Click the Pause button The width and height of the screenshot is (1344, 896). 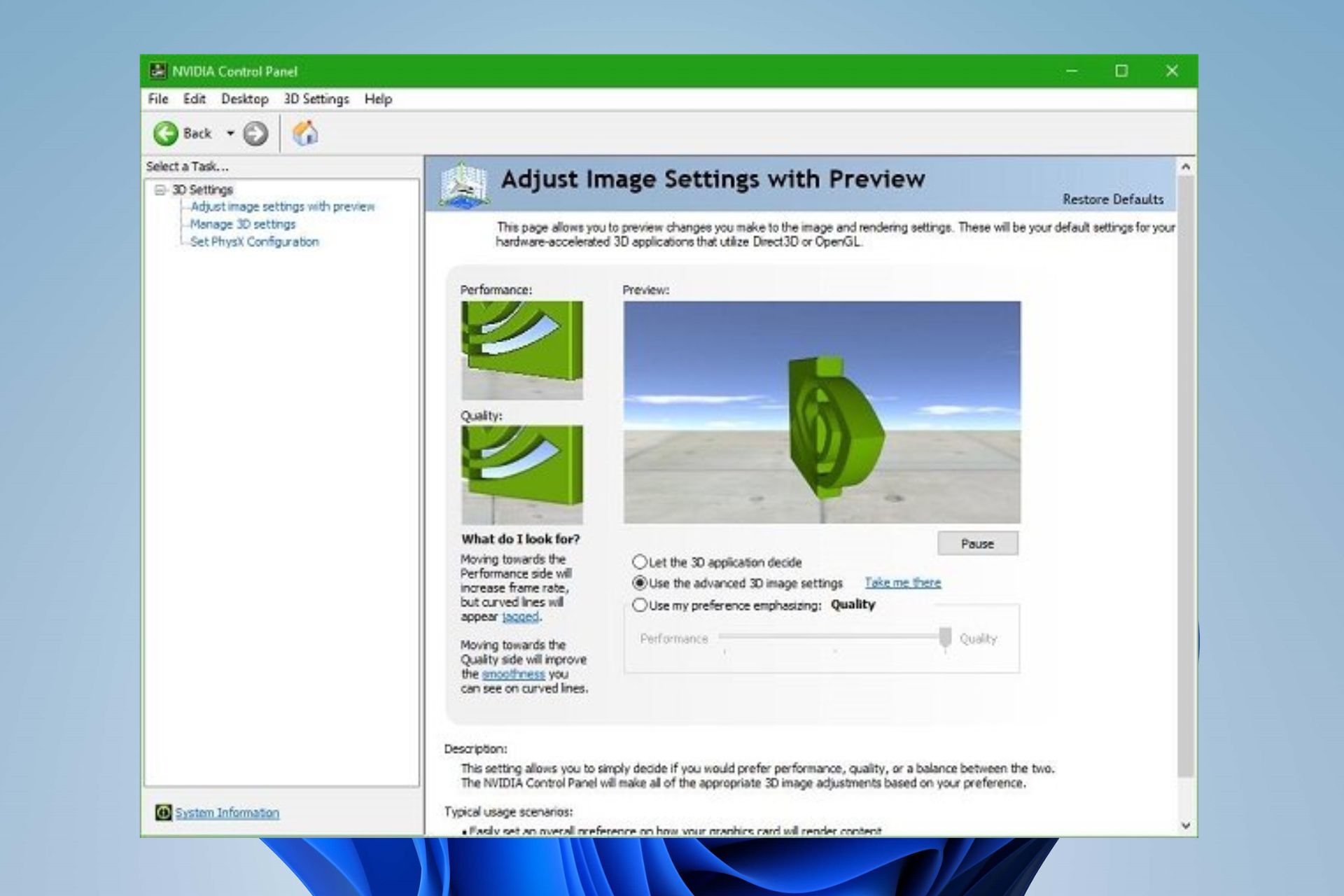pos(977,543)
